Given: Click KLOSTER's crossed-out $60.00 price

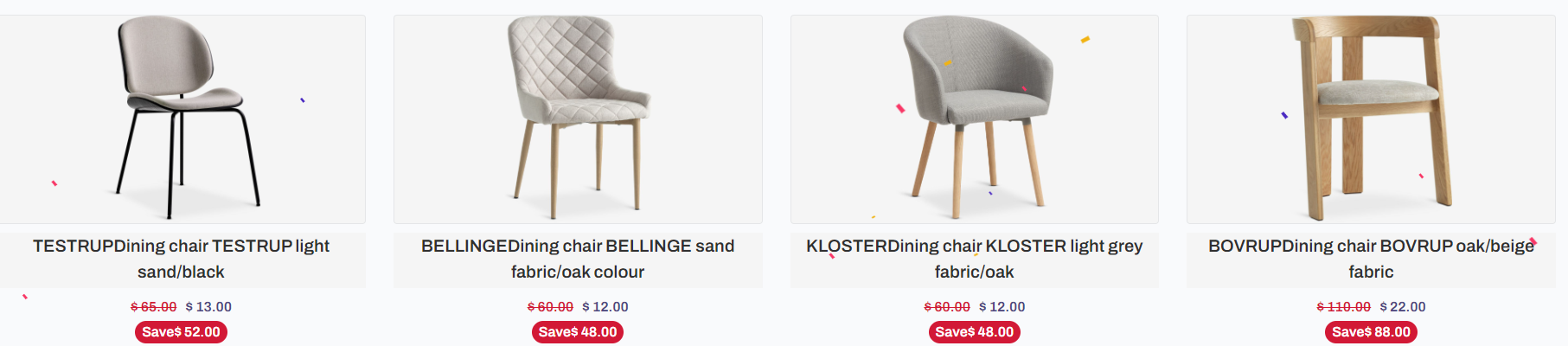Looking at the screenshot, I should pyautogui.click(x=947, y=307).
